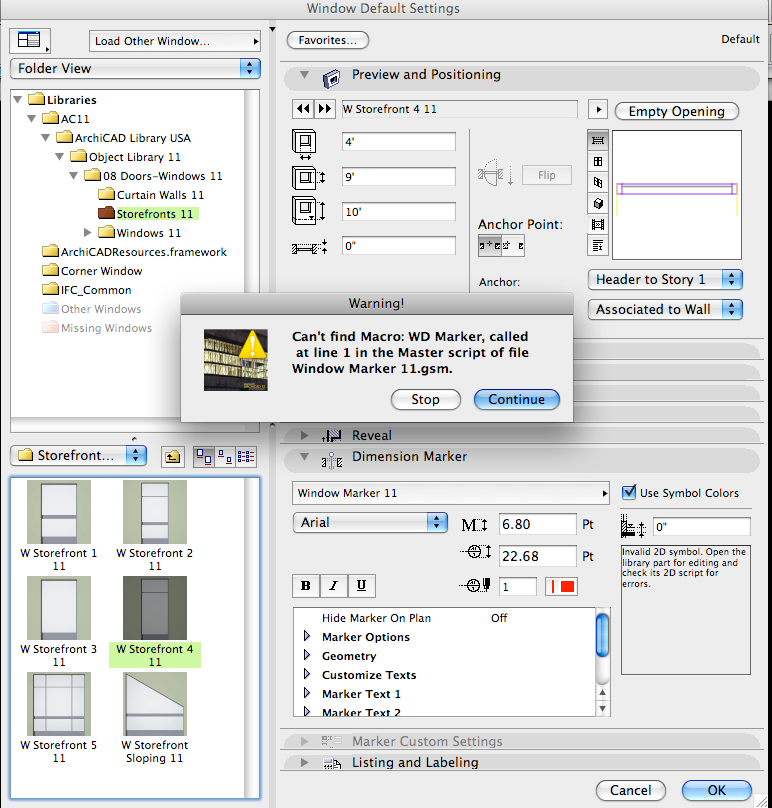Screen dimensions: 772x808
Task: Click marker parameter list scrollbar thumb
Action: [x=602, y=635]
